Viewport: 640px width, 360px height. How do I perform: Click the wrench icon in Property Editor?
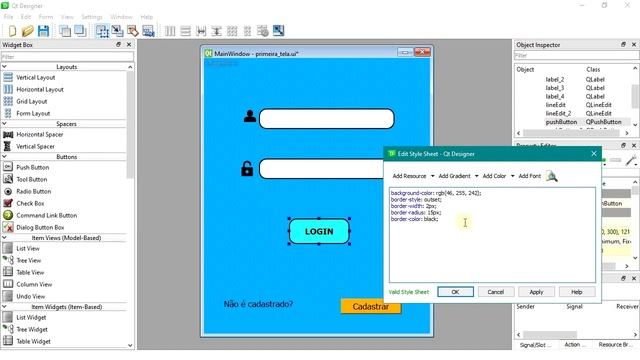[631, 160]
